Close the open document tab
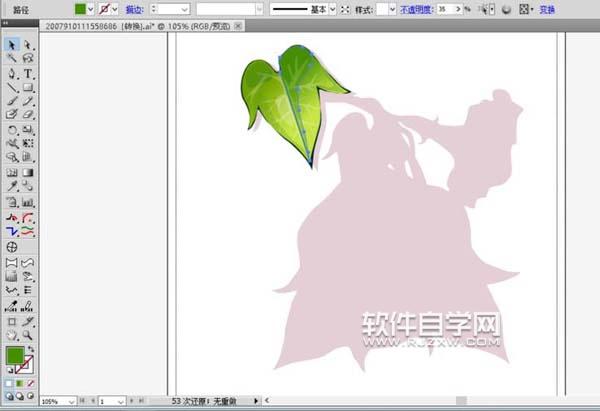600x411 pixels. pos(236,24)
